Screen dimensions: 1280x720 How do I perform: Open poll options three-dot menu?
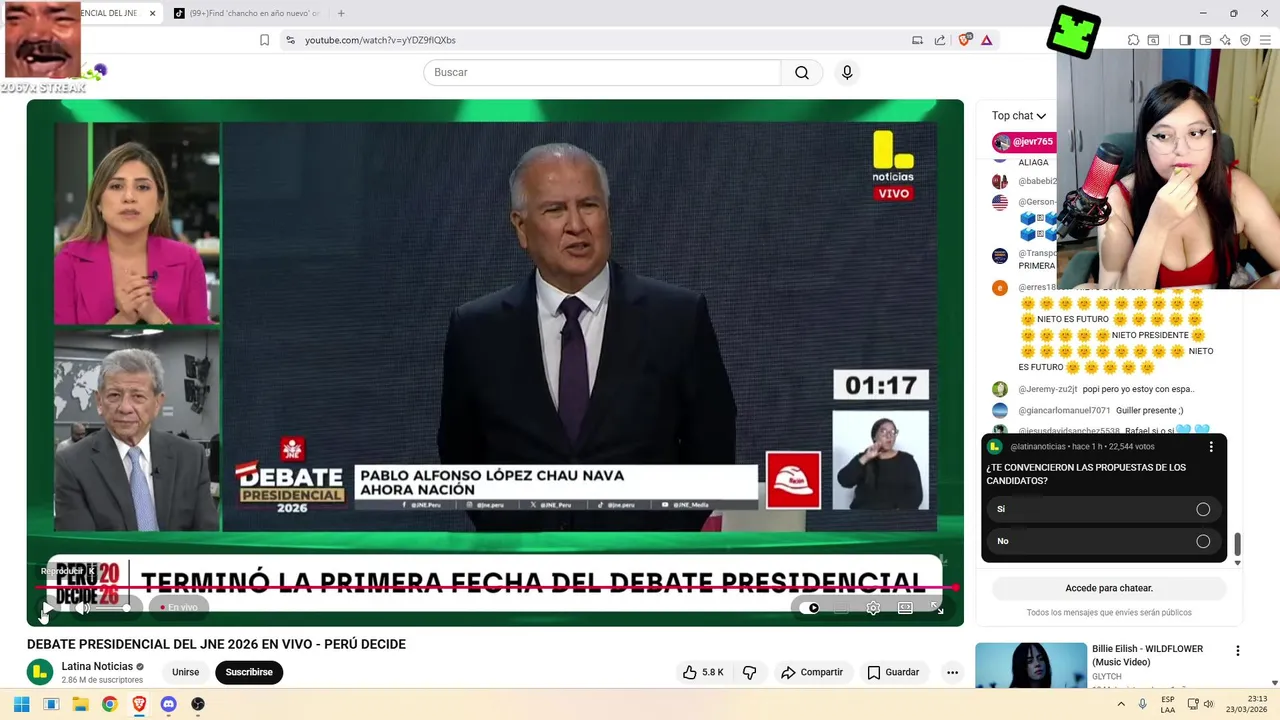pos(1211,447)
